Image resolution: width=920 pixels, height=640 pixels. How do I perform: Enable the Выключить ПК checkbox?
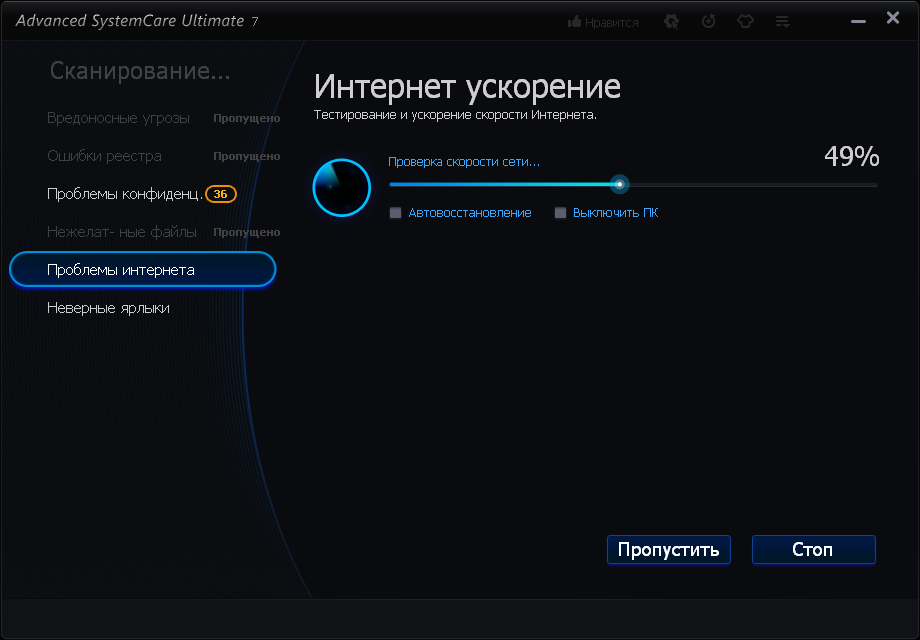[x=561, y=213]
